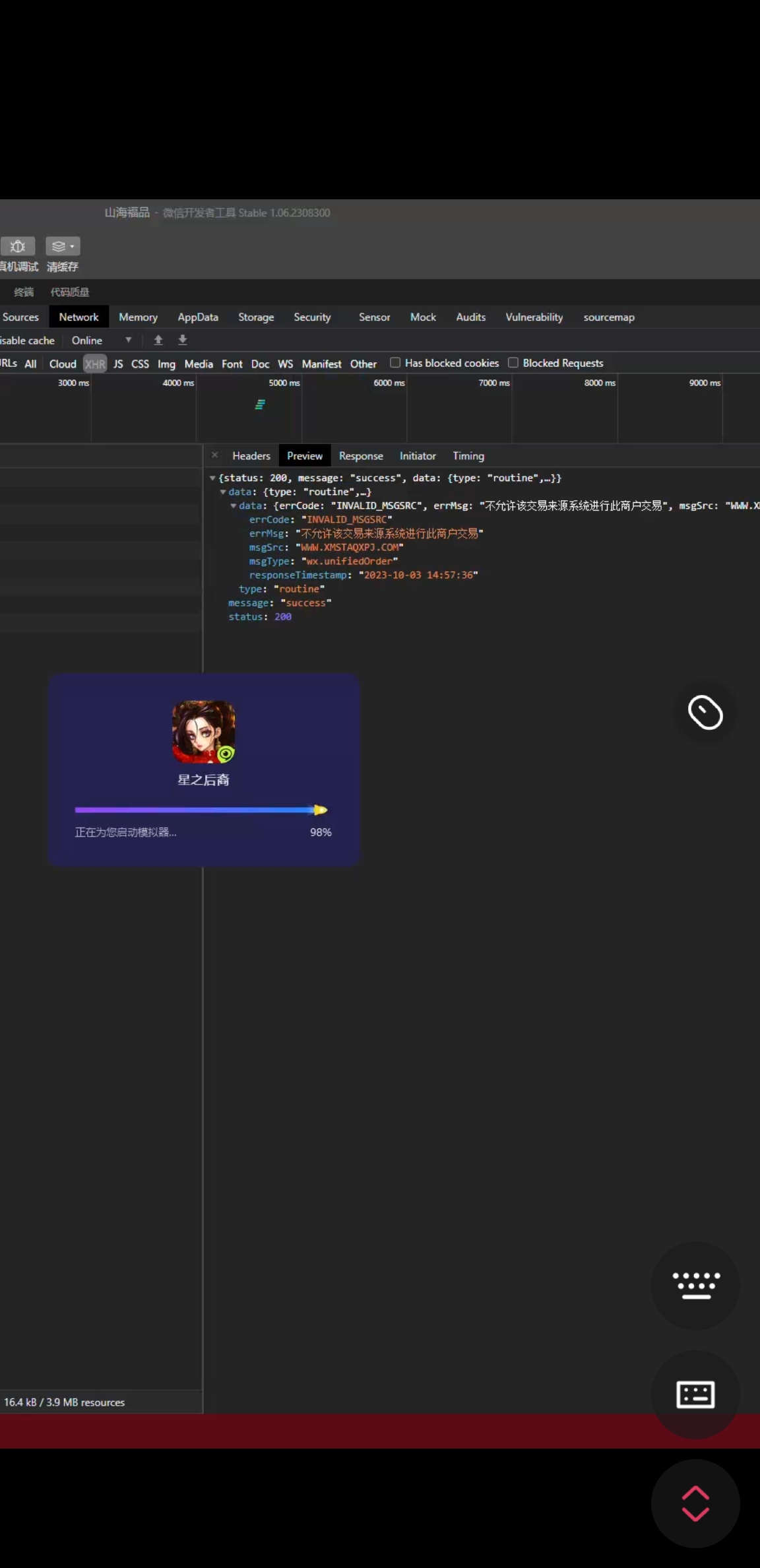Image resolution: width=760 pixels, height=1568 pixels.
Task: Open the Storage panel tab
Action: (x=256, y=317)
